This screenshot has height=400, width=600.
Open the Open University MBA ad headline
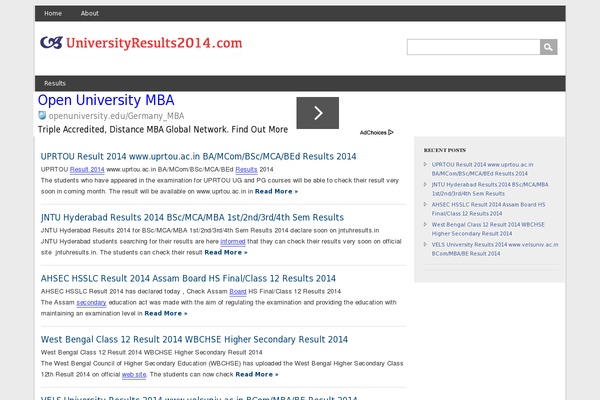click(106, 100)
